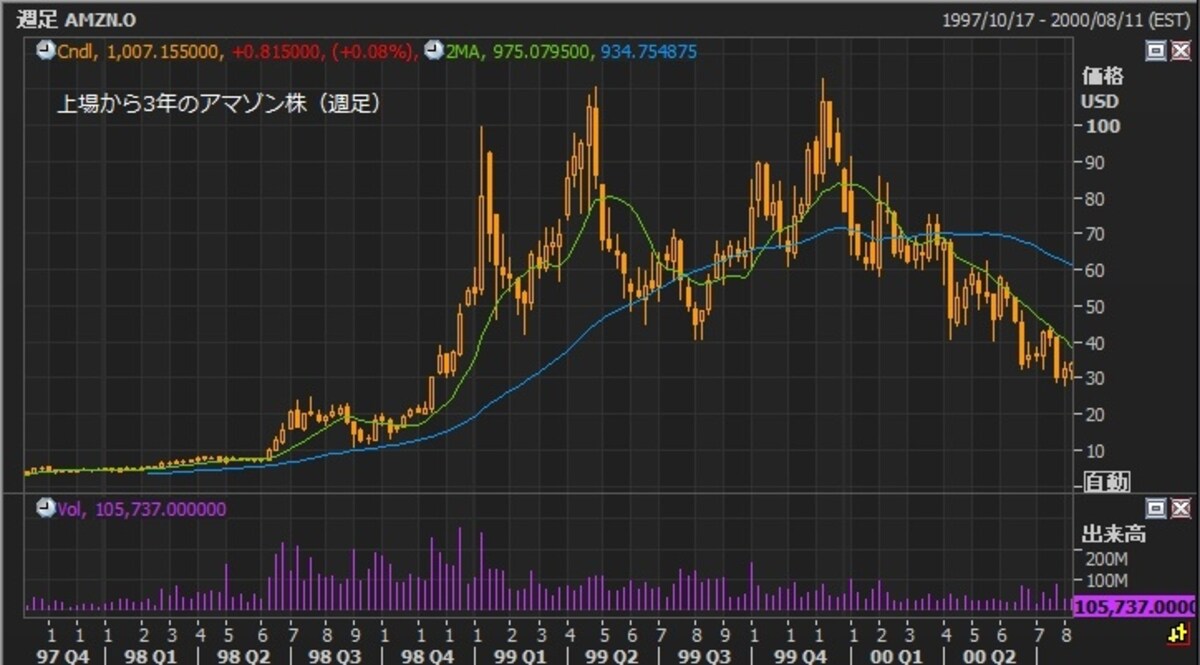Click the 価格 USD axis header
This screenshot has height=665, width=1200.
pos(1102,89)
